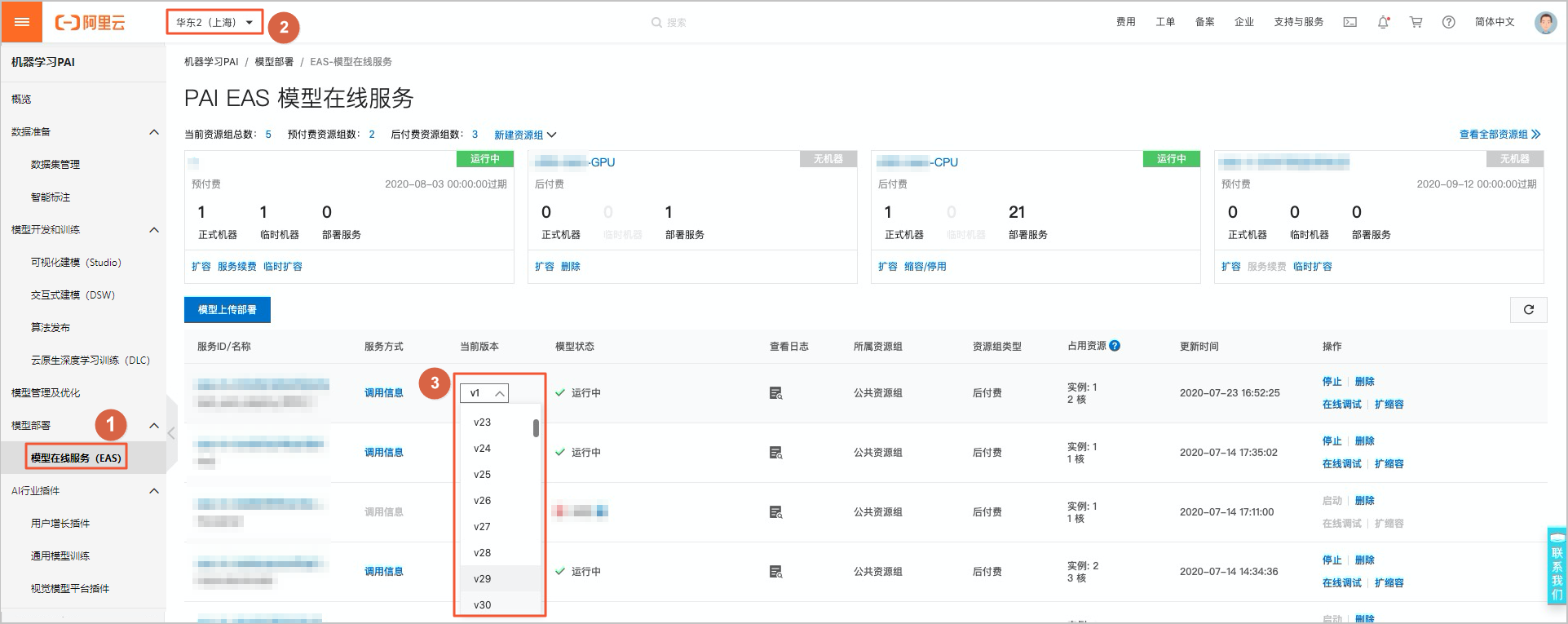Open 算法发布 in the sidebar
This screenshot has height=624, width=1568.
tap(51, 328)
